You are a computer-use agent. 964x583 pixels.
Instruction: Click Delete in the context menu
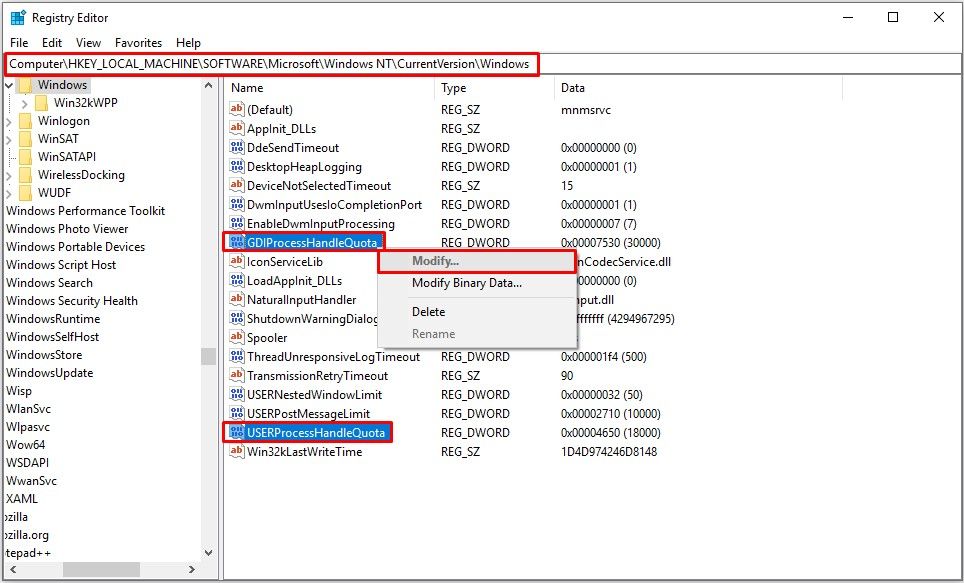[x=428, y=312]
